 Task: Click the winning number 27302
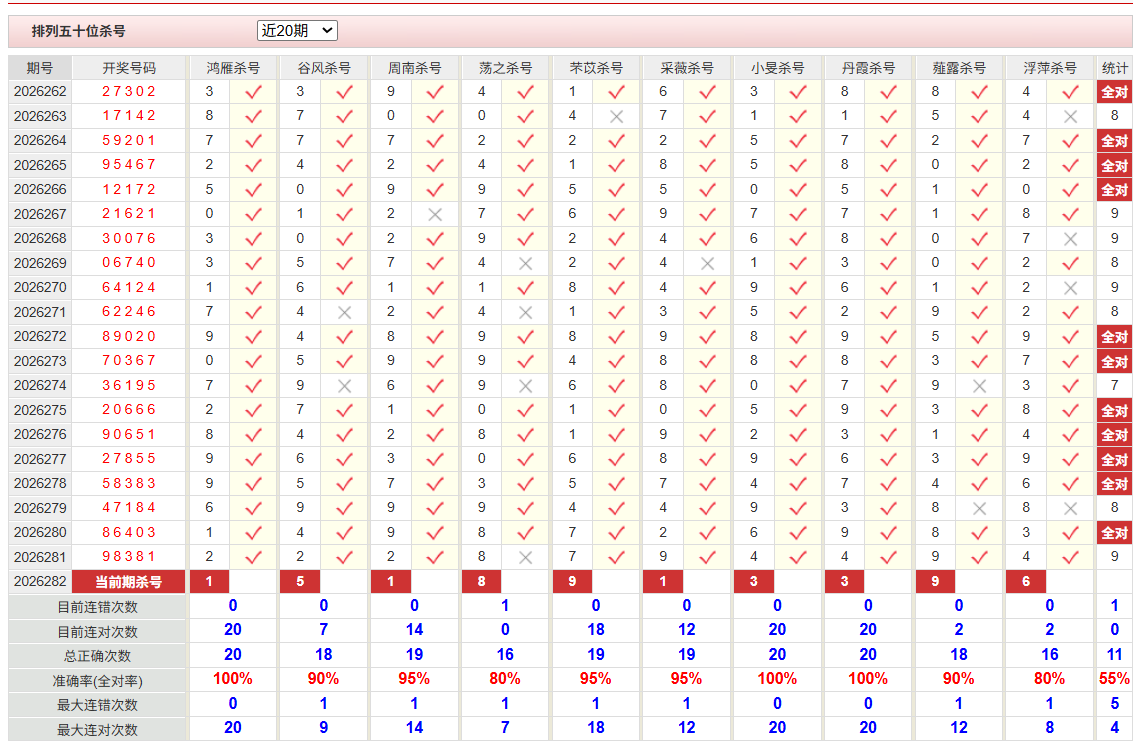(129, 91)
